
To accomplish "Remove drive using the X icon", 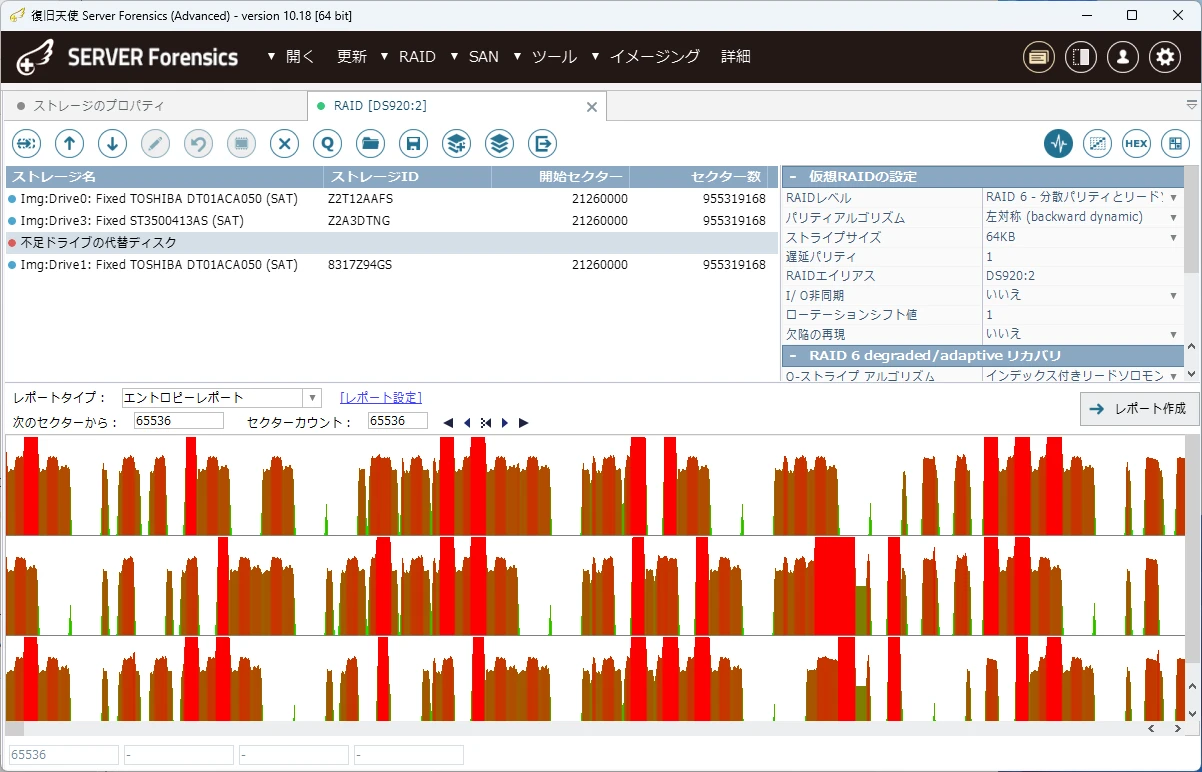I will point(285,144).
